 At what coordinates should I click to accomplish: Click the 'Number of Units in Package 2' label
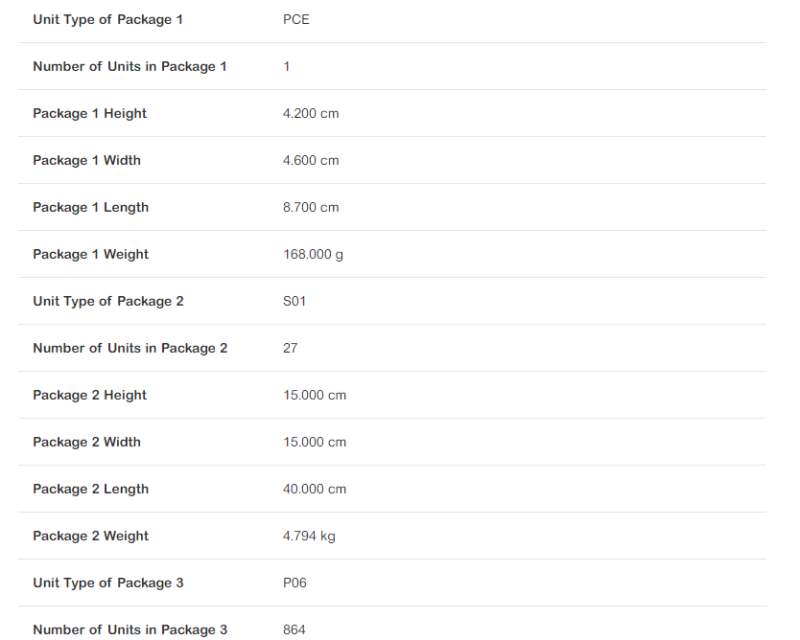pos(130,349)
